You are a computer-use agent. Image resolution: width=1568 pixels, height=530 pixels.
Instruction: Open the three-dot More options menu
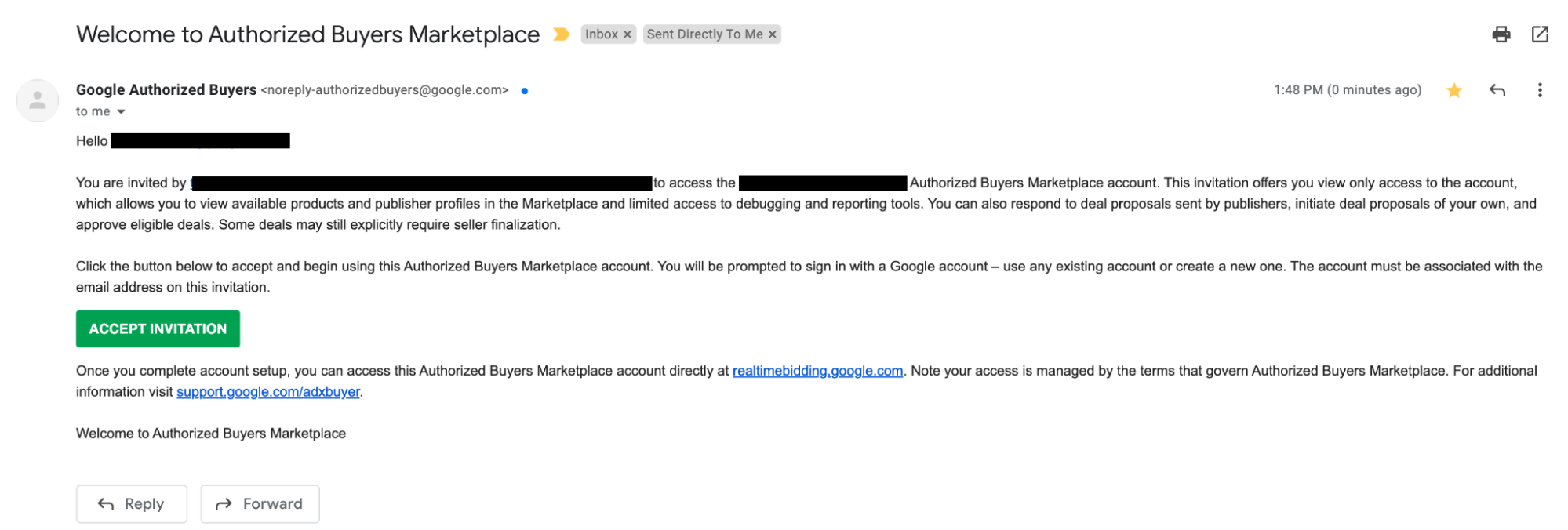tap(1540, 90)
